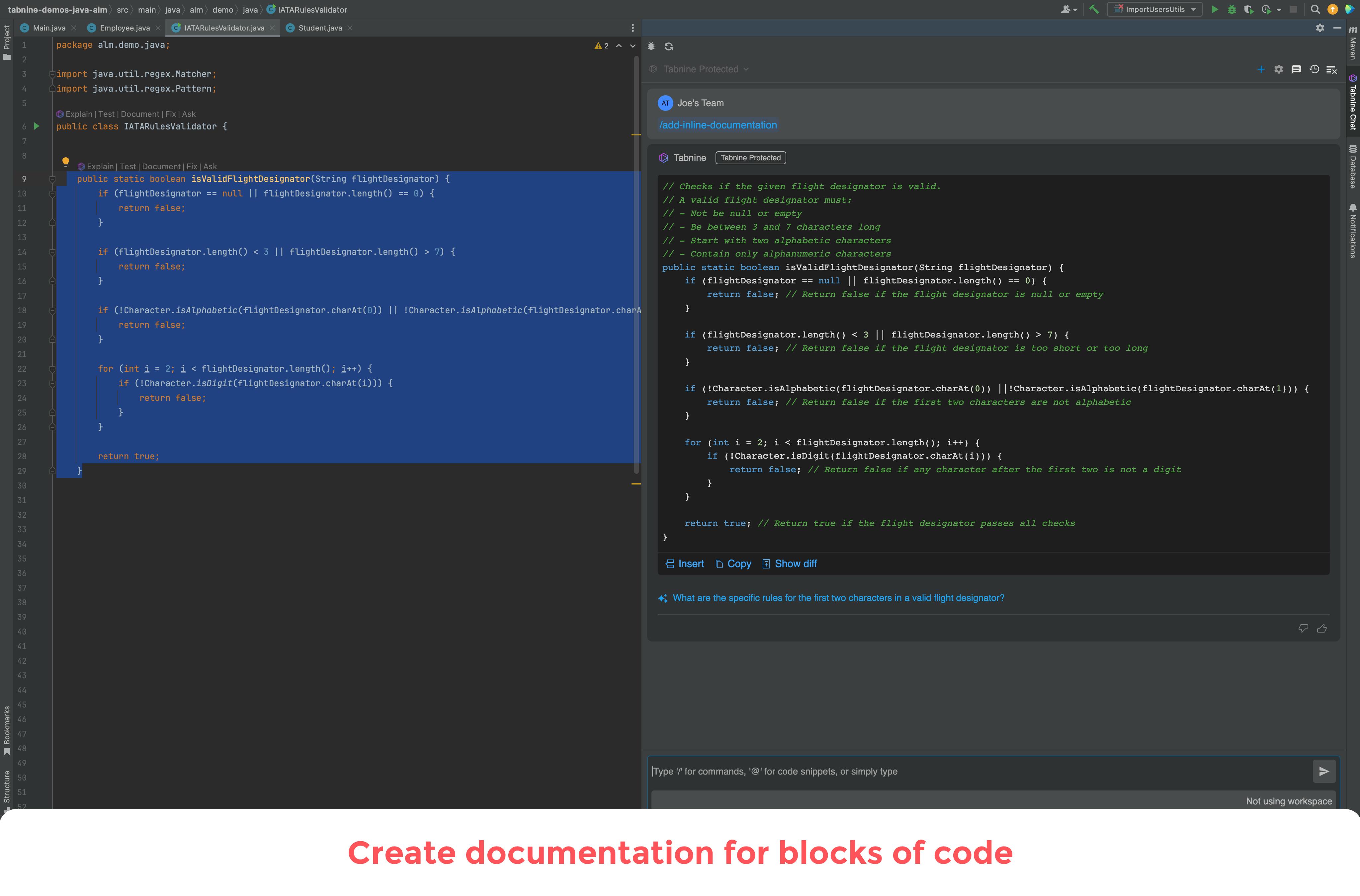The width and height of the screenshot is (1360, 896).
Task: Run the IATARulesValidator class from the gutter arrow
Action: coord(37,126)
